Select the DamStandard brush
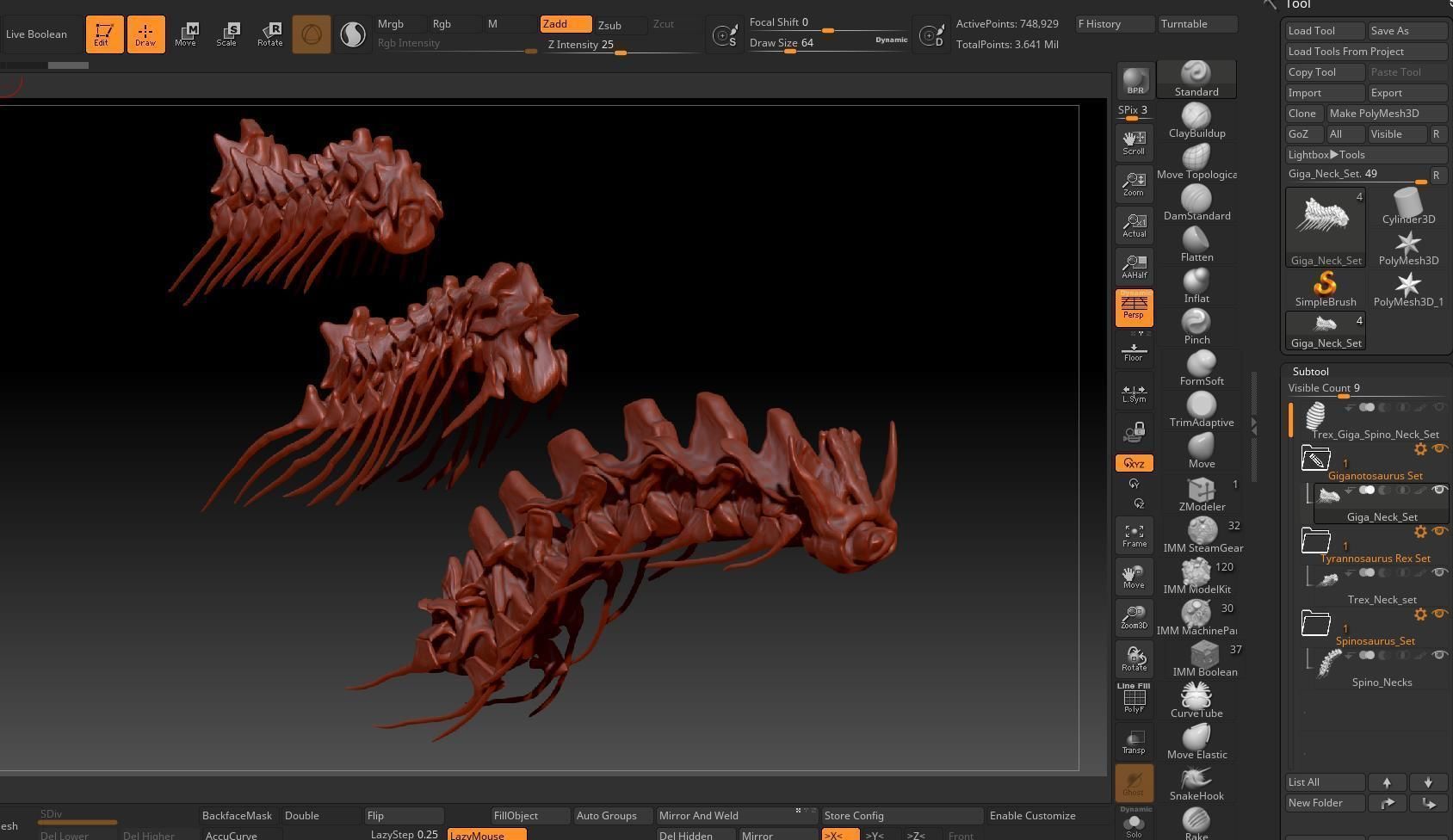 [1196, 203]
